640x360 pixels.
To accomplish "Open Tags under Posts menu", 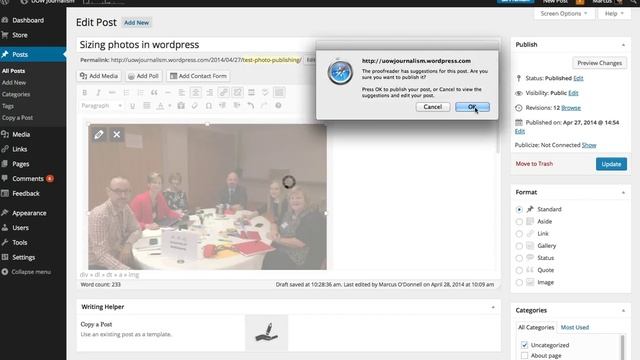I will tap(8, 106).
